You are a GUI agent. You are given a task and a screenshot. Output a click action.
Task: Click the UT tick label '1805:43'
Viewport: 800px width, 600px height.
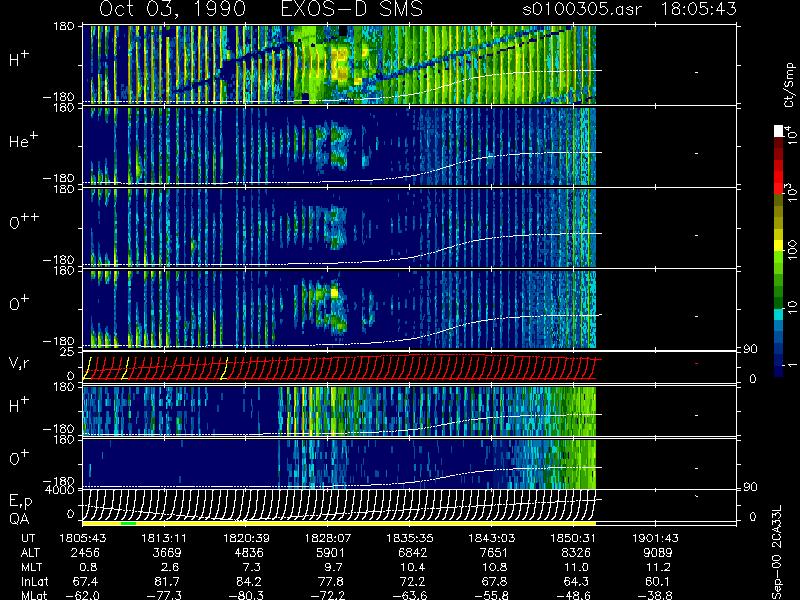tap(82, 538)
